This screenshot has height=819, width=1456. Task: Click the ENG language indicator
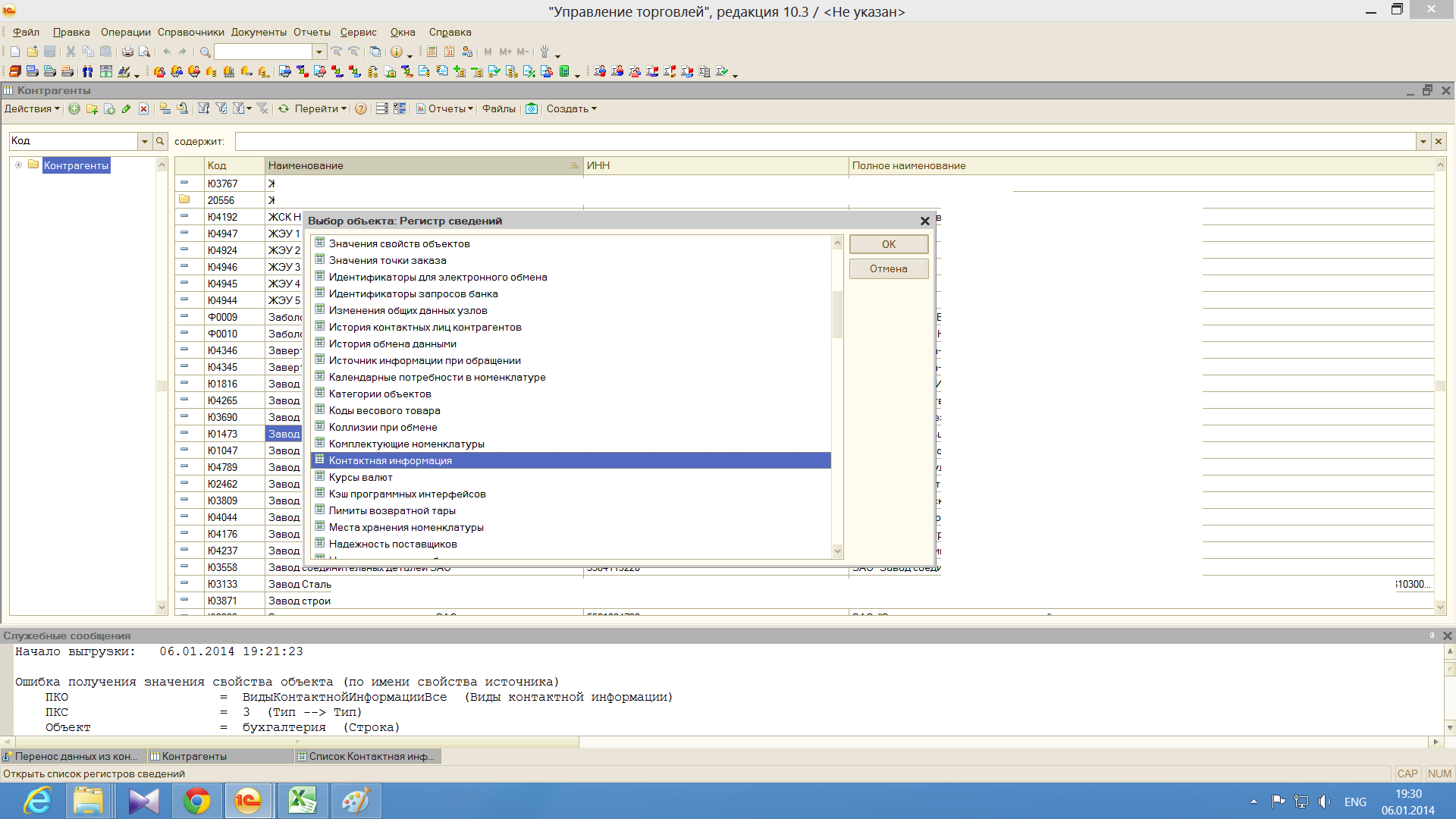(1355, 802)
